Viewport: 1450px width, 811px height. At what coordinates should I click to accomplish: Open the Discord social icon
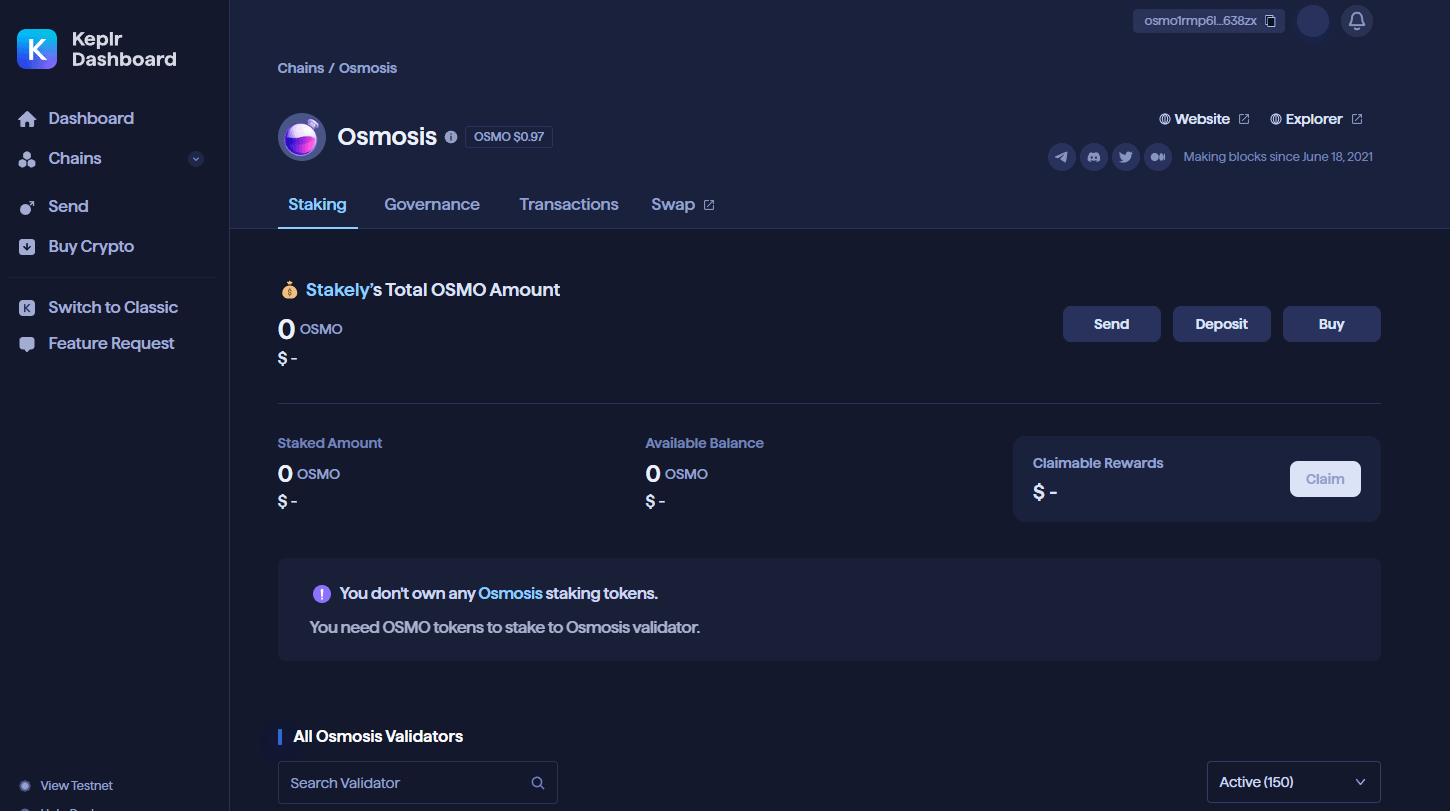(1094, 157)
